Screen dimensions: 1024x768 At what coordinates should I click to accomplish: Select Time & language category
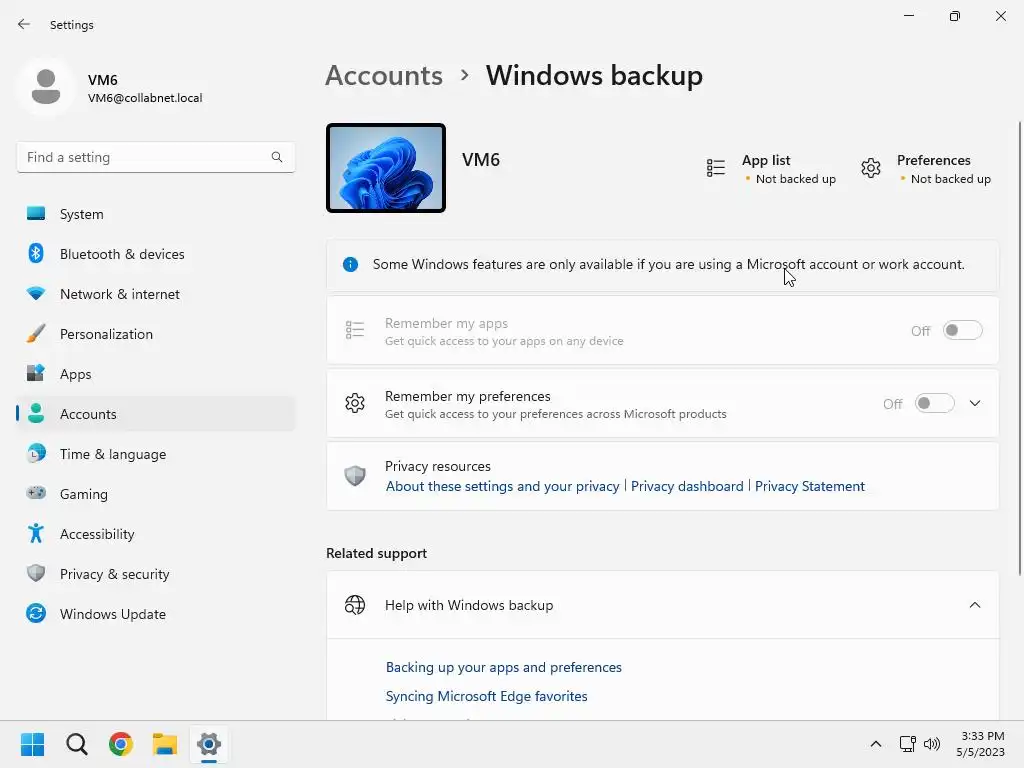tap(156, 454)
